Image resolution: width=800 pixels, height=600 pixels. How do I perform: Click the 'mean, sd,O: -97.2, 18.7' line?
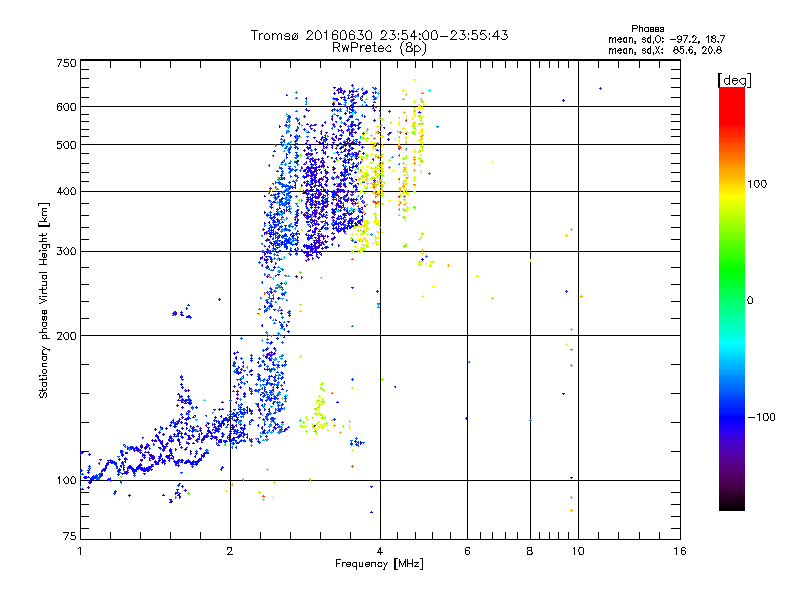click(x=666, y=39)
